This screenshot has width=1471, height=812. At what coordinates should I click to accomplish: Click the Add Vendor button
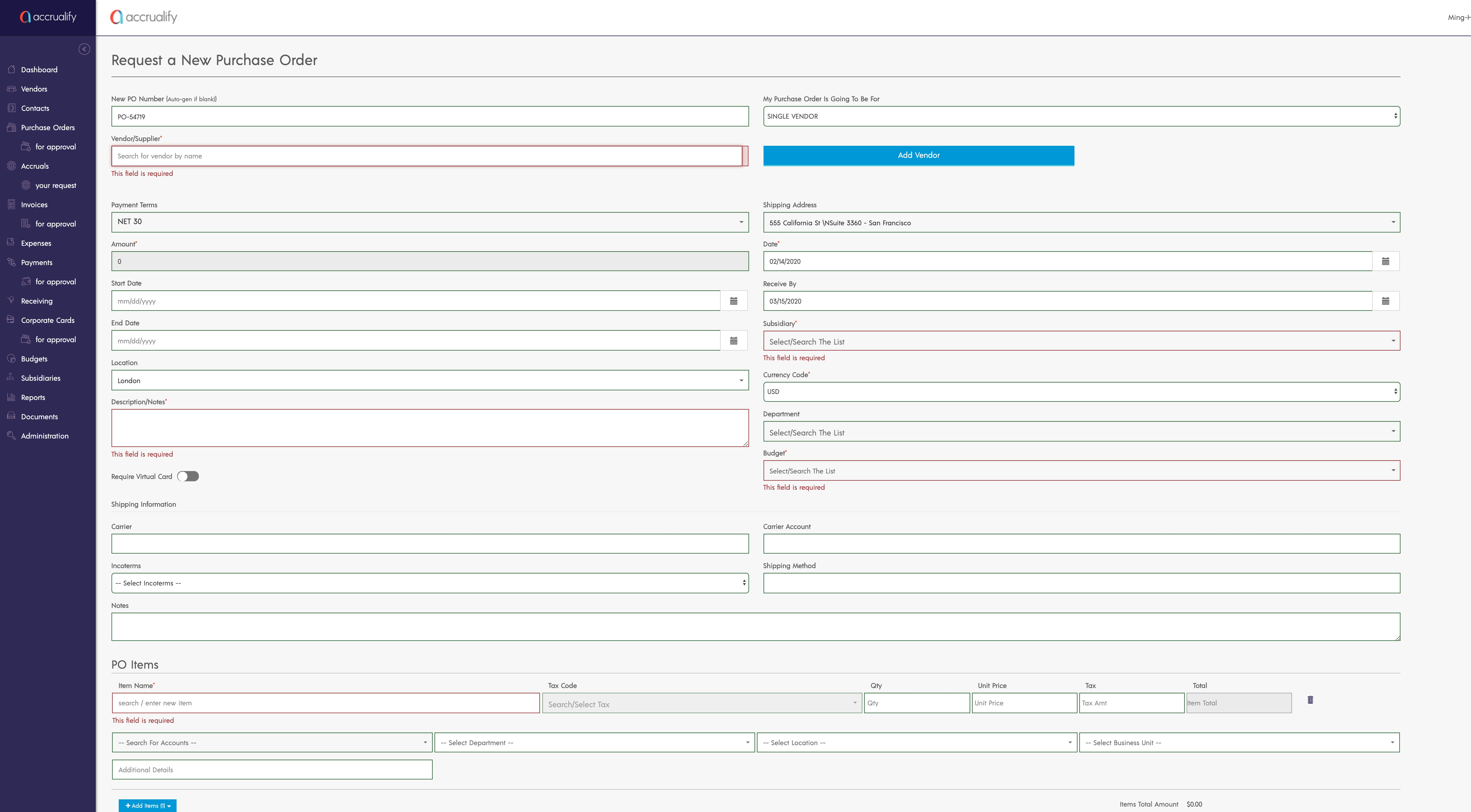pos(918,155)
